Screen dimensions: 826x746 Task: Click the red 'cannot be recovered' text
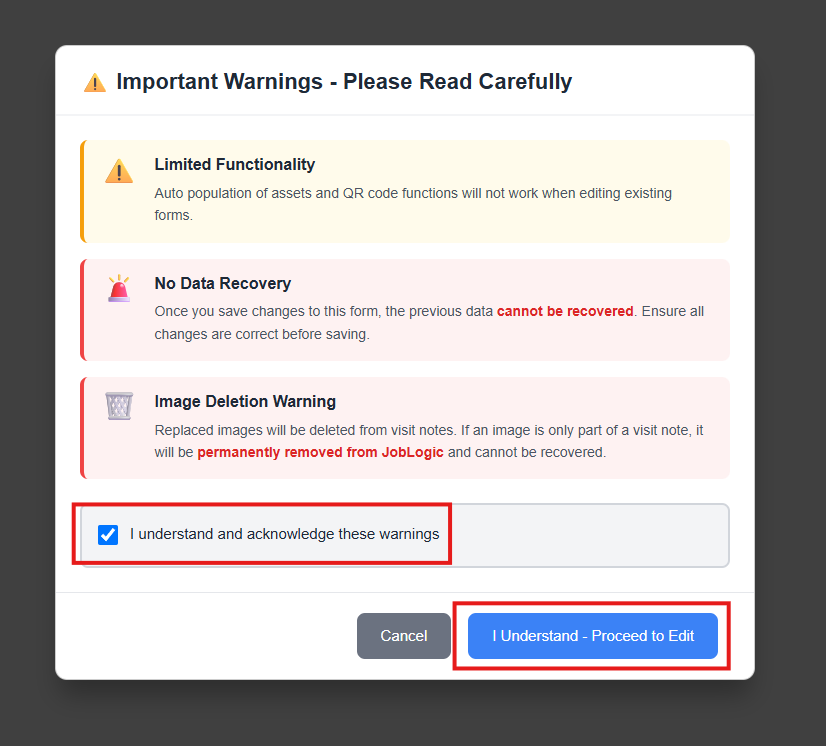coord(565,311)
